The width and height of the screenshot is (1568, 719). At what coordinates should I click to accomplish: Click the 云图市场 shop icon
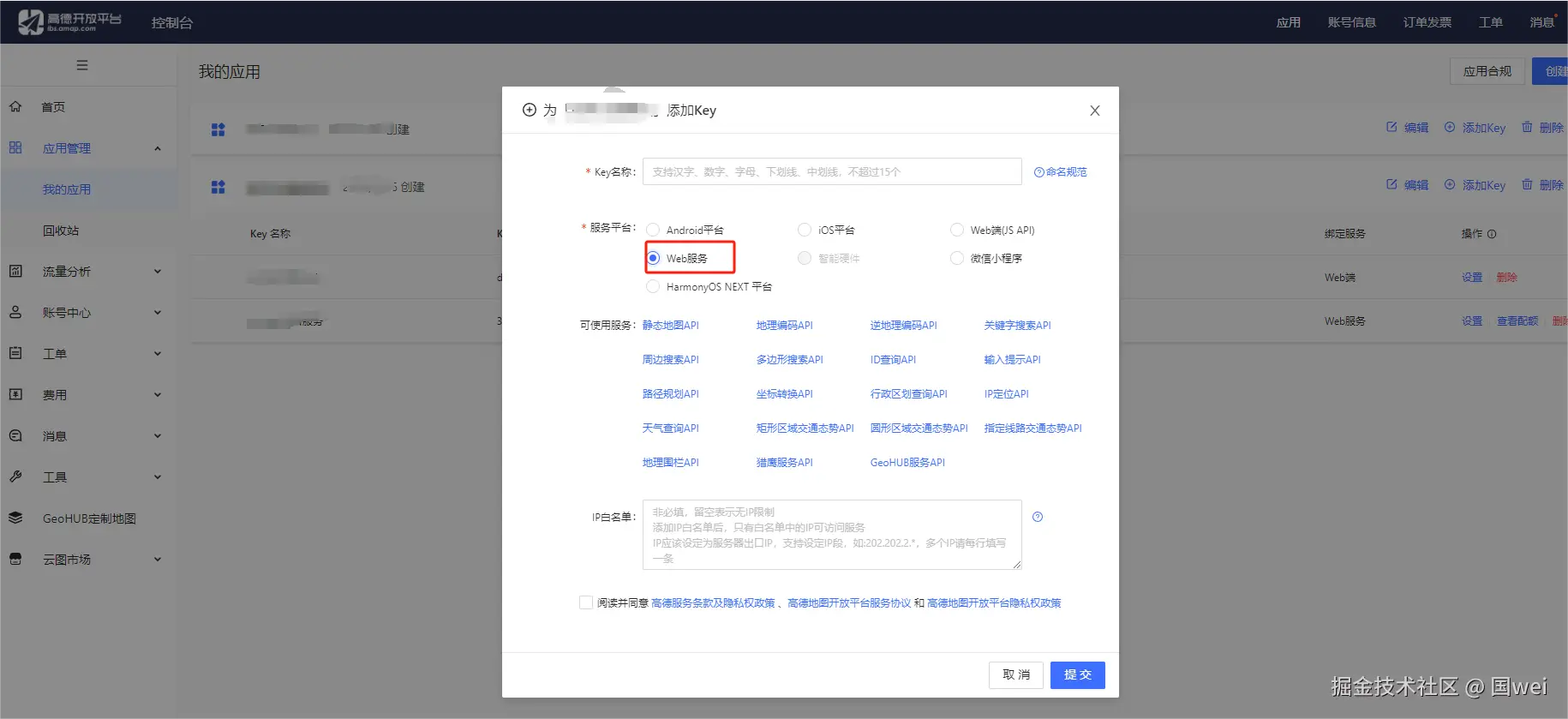15,559
